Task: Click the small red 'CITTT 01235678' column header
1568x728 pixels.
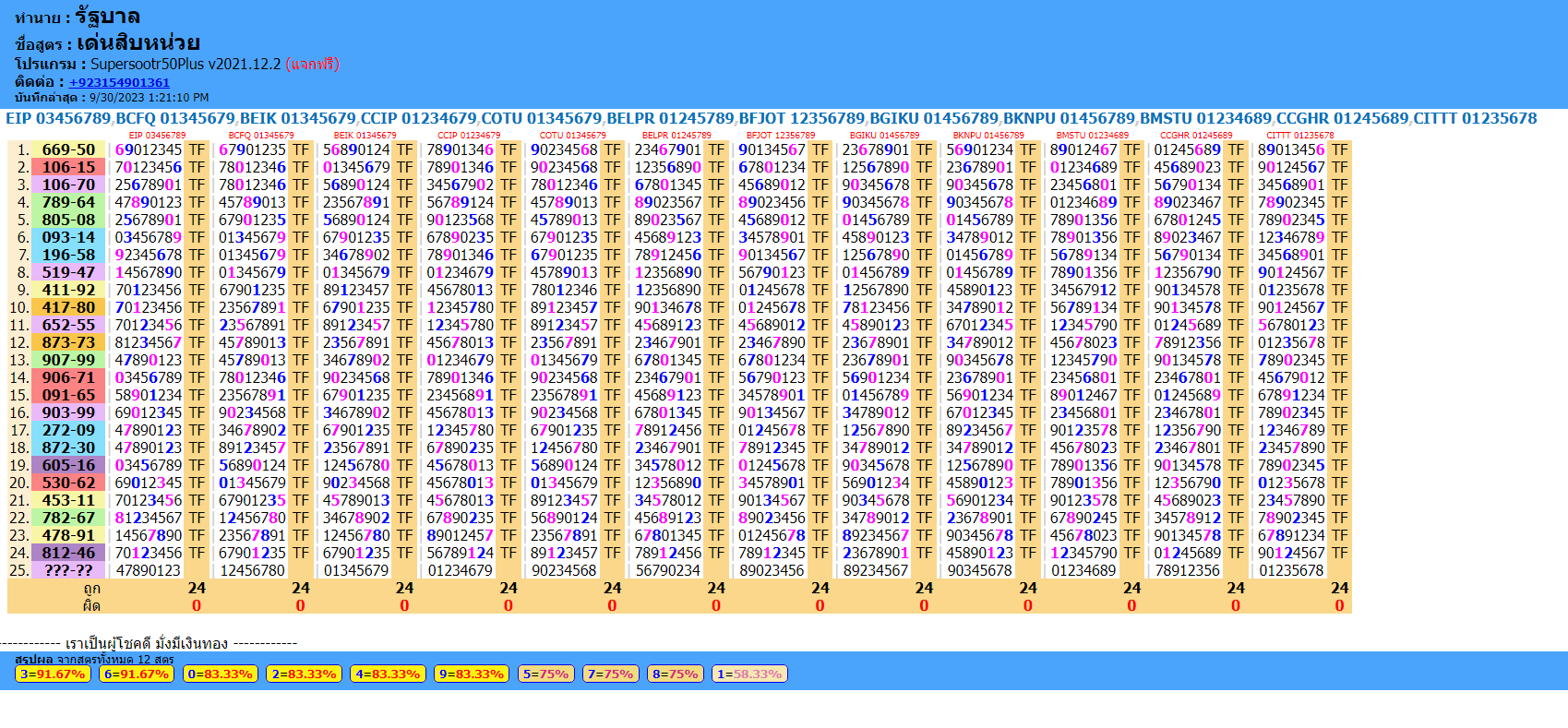Action: pos(1300,136)
